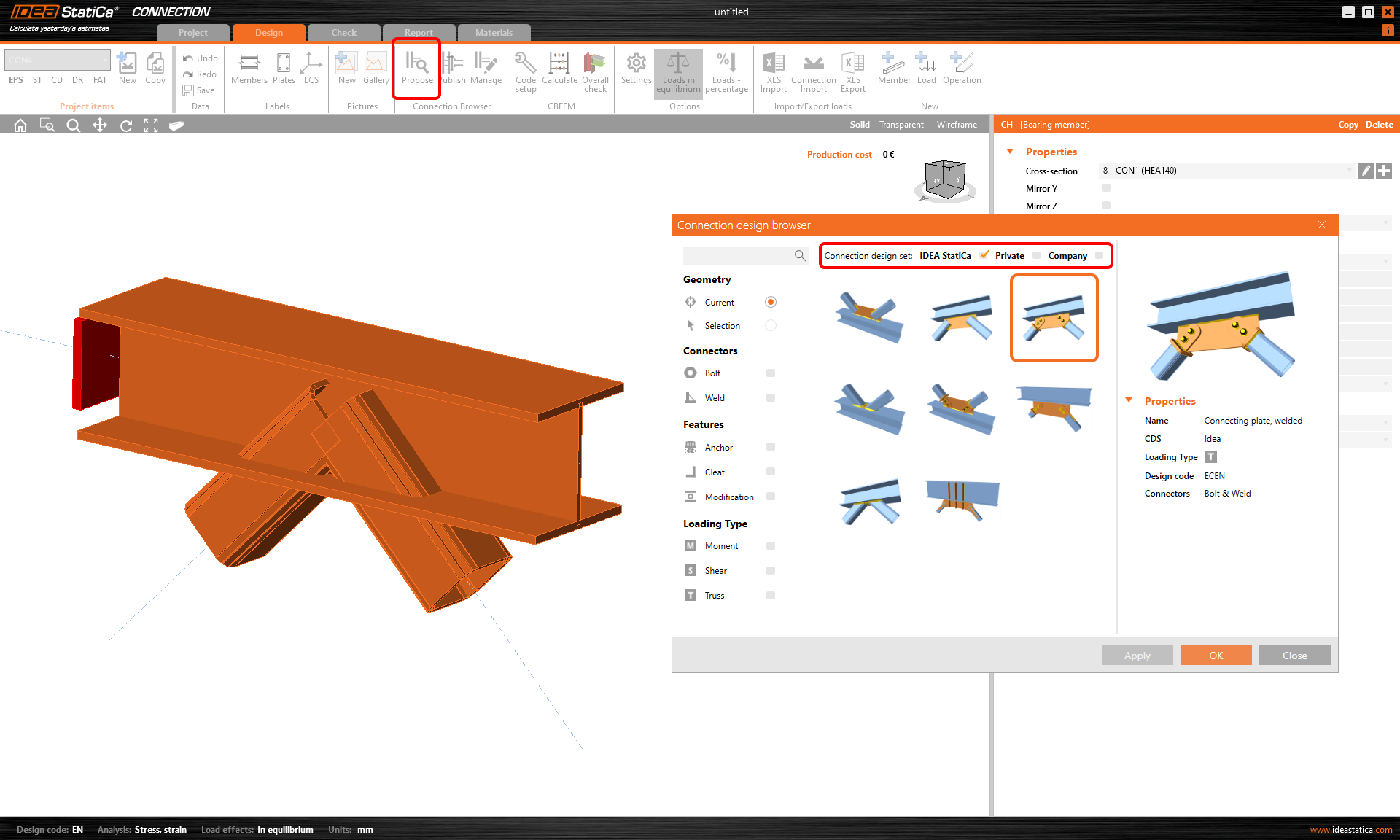
Task: Select the first connection template thumbnail
Action: pyautogui.click(x=869, y=318)
